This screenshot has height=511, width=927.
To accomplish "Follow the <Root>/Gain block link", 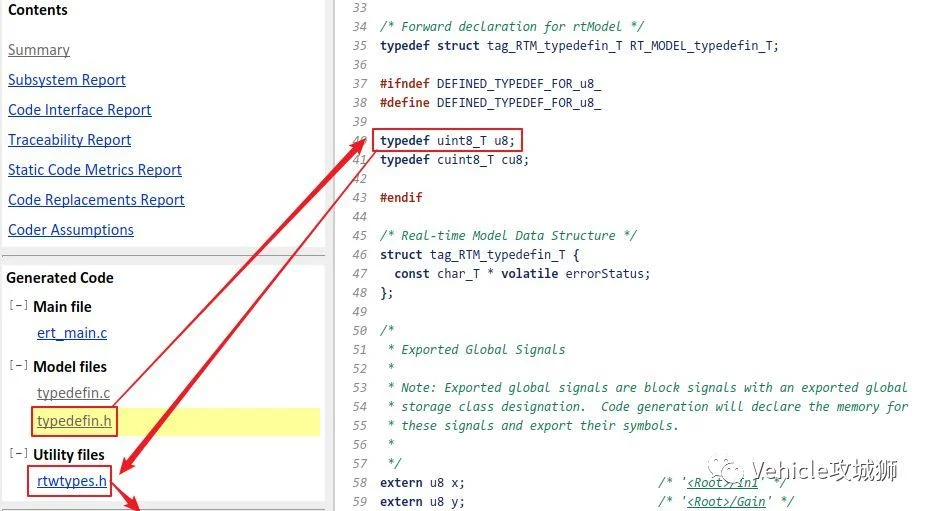I will pyautogui.click(x=726, y=502).
